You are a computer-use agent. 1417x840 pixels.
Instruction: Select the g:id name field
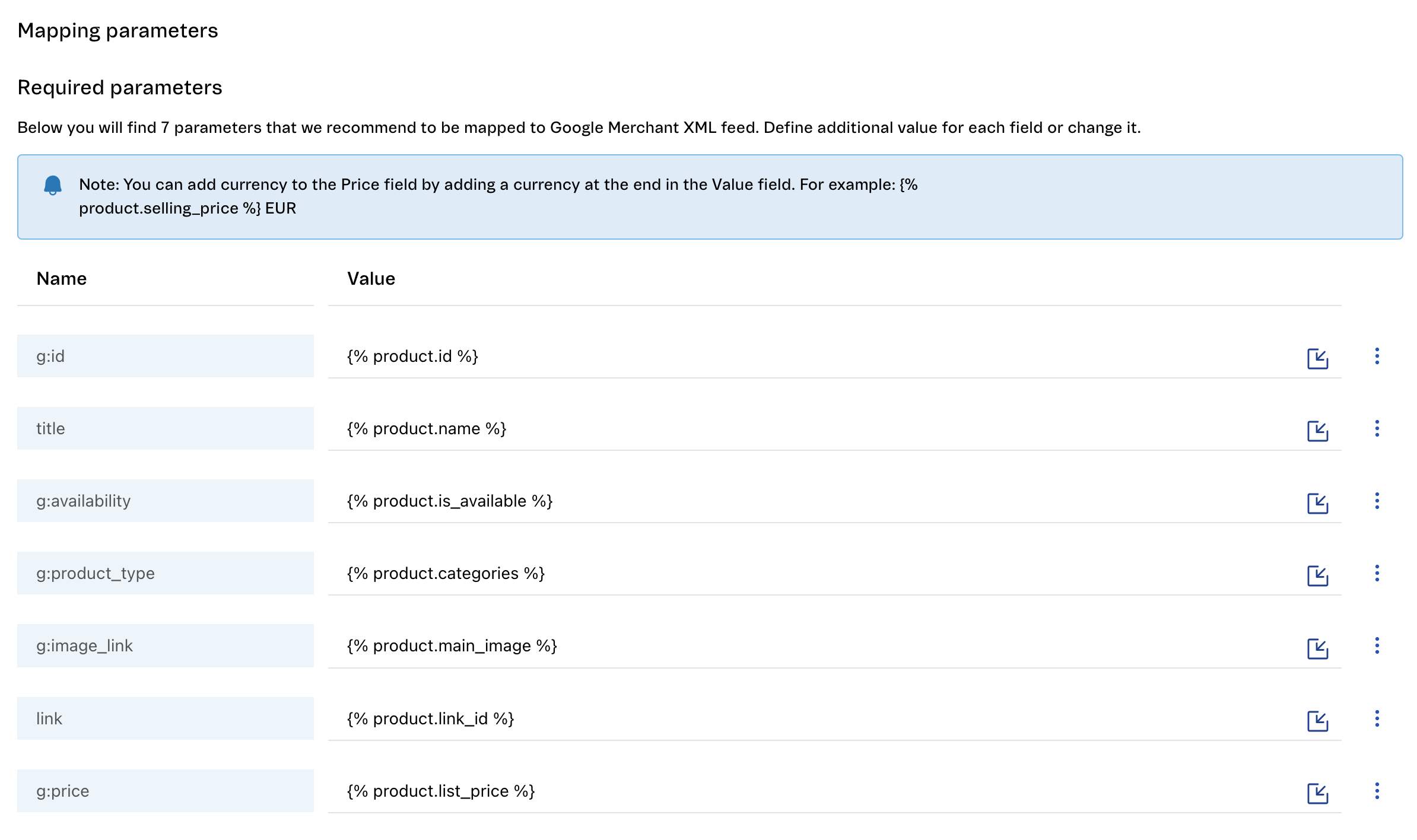(x=166, y=356)
